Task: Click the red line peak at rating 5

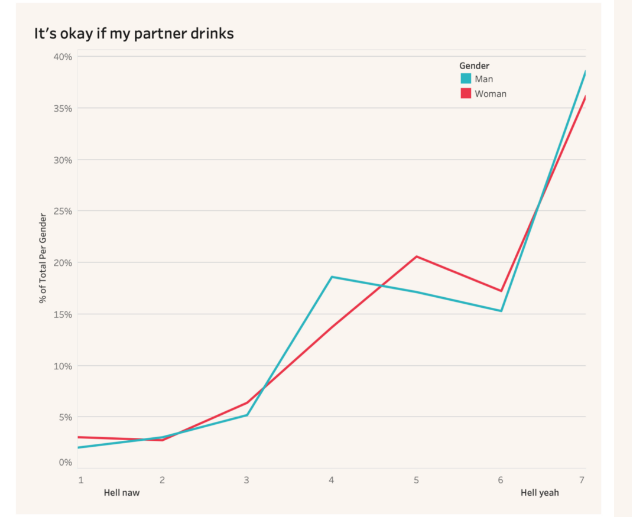Action: pyautogui.click(x=416, y=256)
